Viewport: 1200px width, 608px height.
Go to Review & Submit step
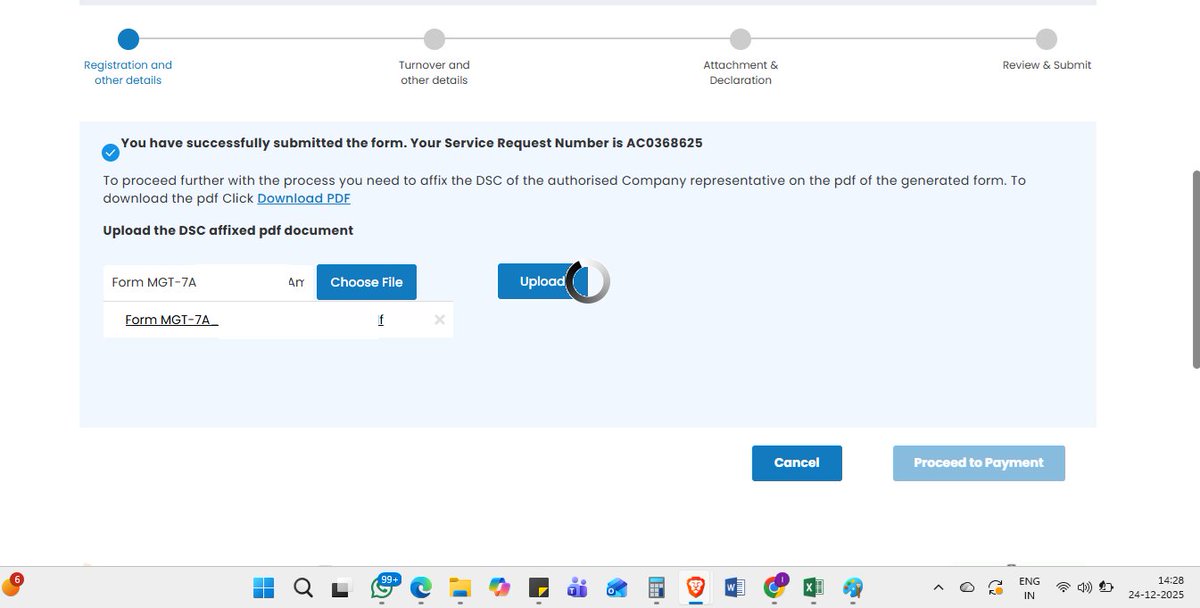(1046, 50)
